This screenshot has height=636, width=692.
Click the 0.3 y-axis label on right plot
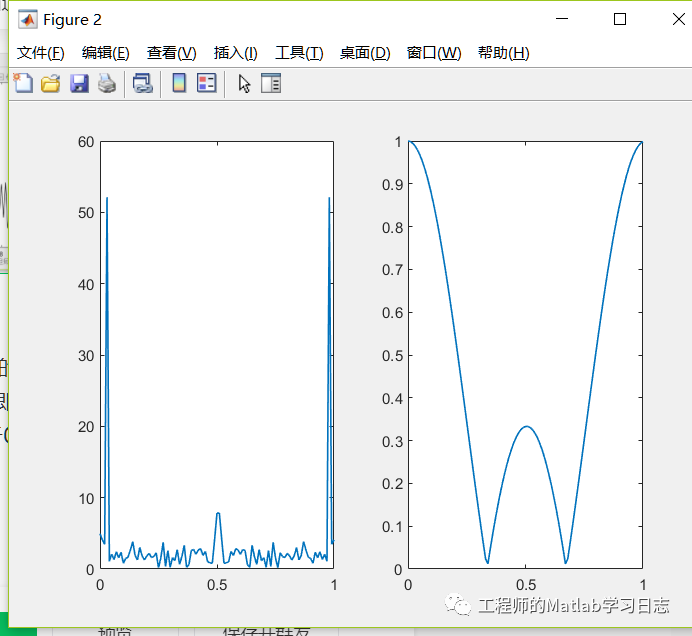pos(393,441)
